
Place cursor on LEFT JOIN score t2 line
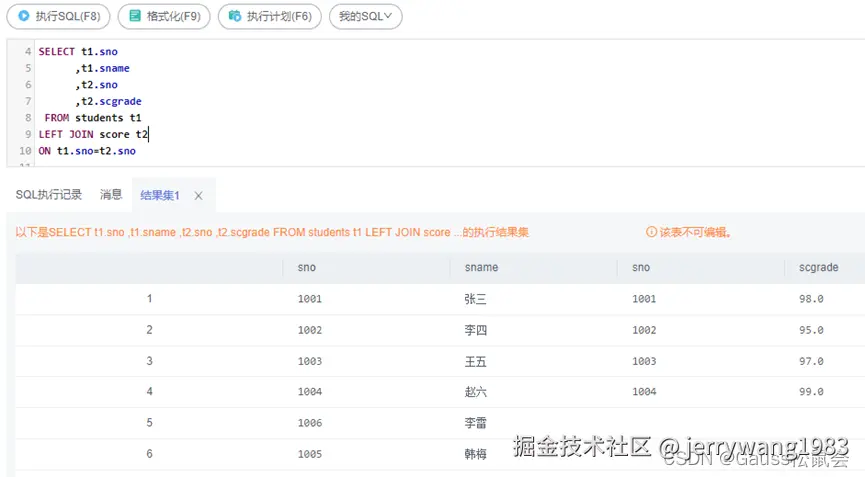pyautogui.click(x=93, y=135)
